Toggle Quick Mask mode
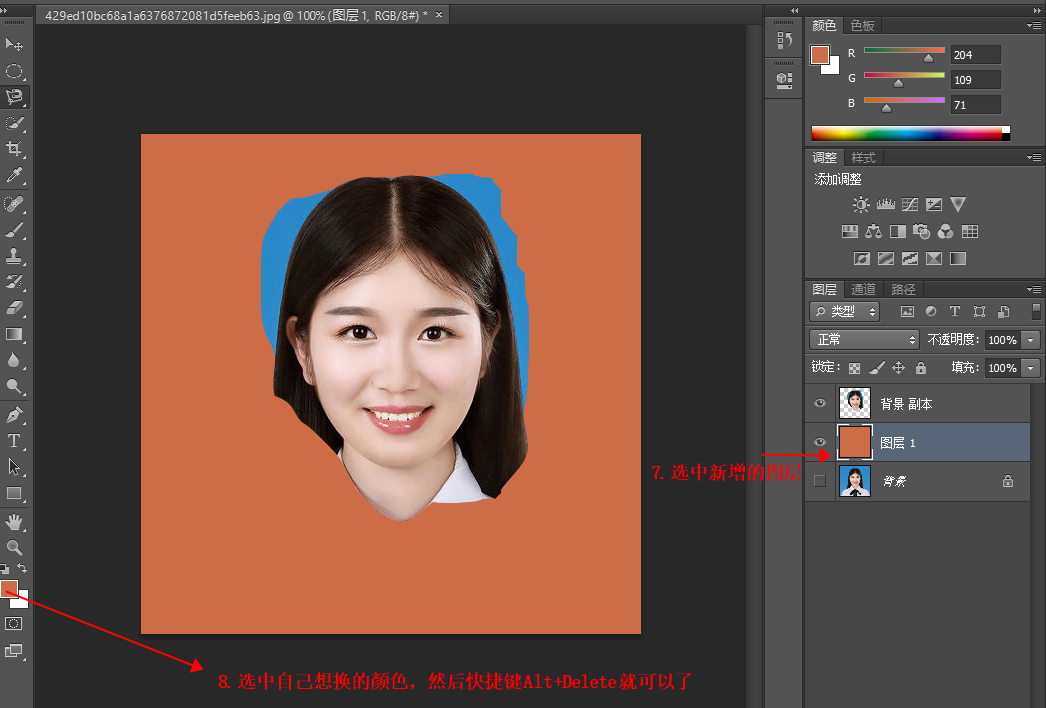1046x708 pixels. point(14,623)
